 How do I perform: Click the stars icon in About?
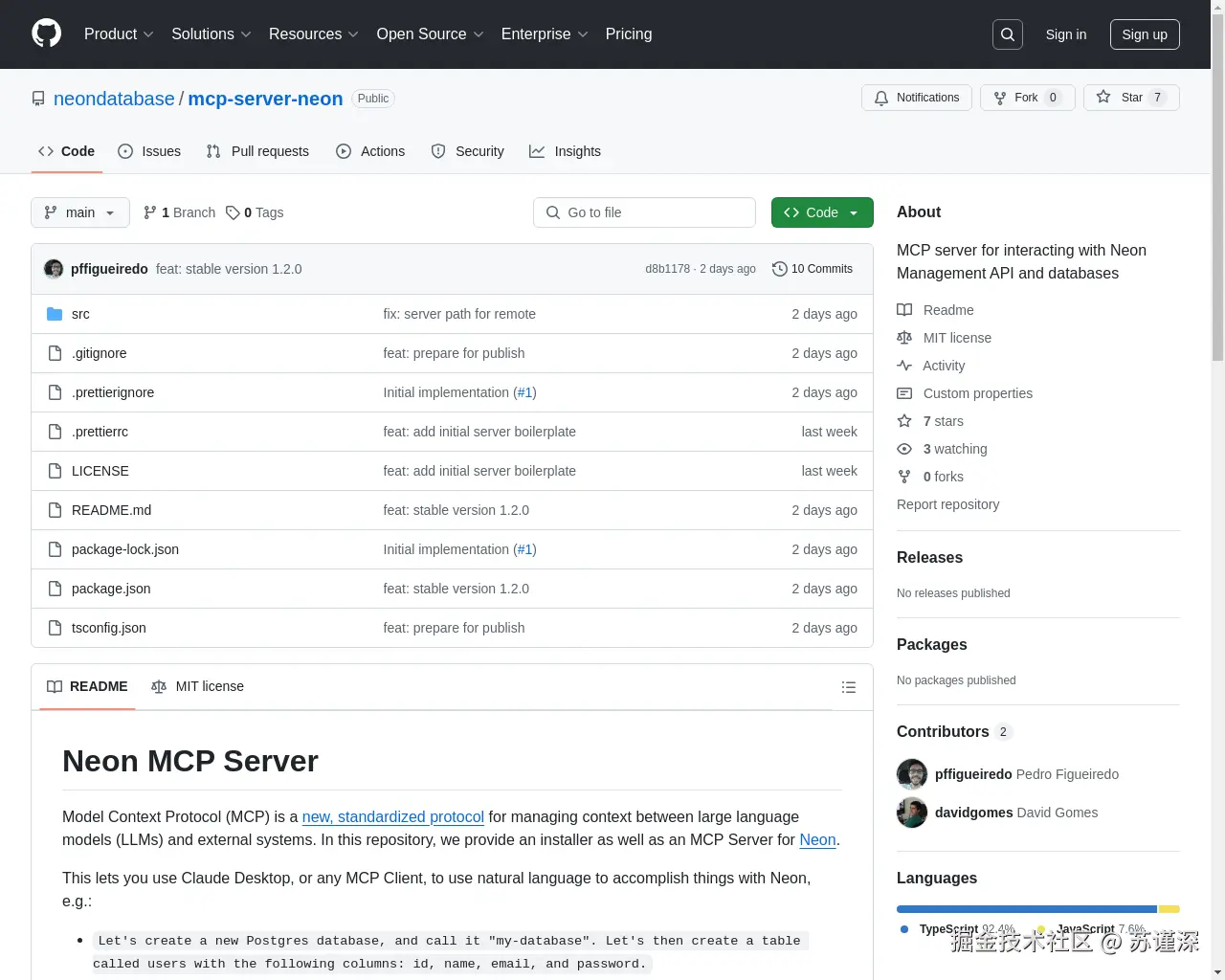pos(904,421)
